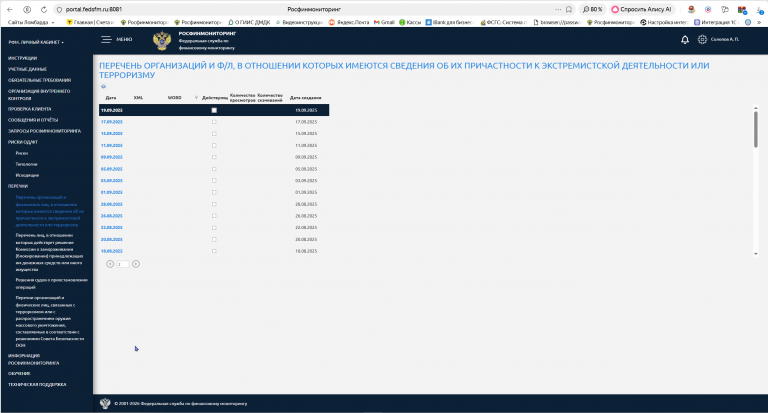Image resolution: width=768 pixels, height=413 pixels.
Task: Click the table vertical scrollbar thumb
Action: (756, 129)
